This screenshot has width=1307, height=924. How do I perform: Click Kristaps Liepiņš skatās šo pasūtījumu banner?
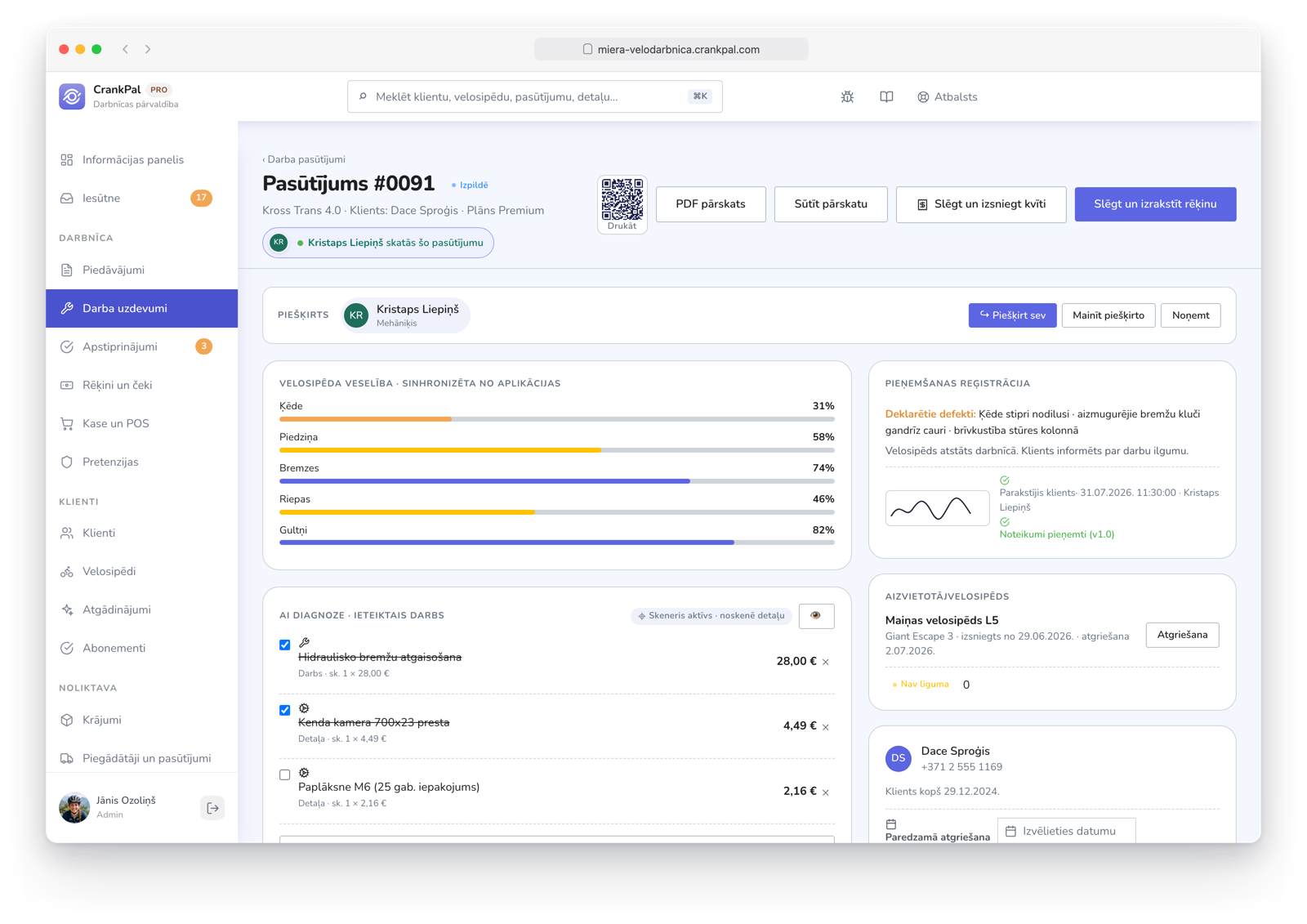point(378,243)
